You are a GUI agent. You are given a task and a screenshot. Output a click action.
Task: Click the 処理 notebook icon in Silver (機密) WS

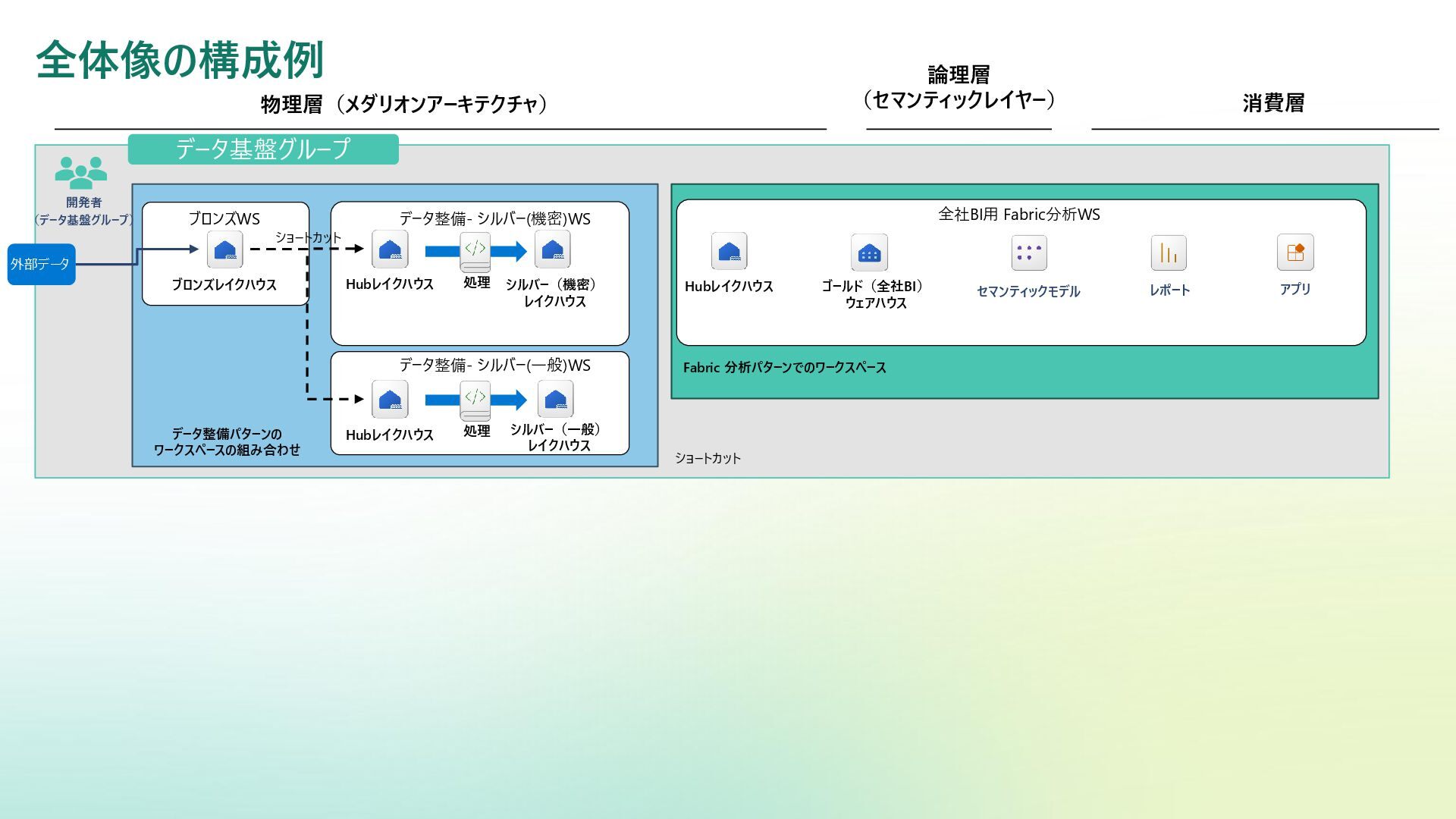(x=475, y=252)
